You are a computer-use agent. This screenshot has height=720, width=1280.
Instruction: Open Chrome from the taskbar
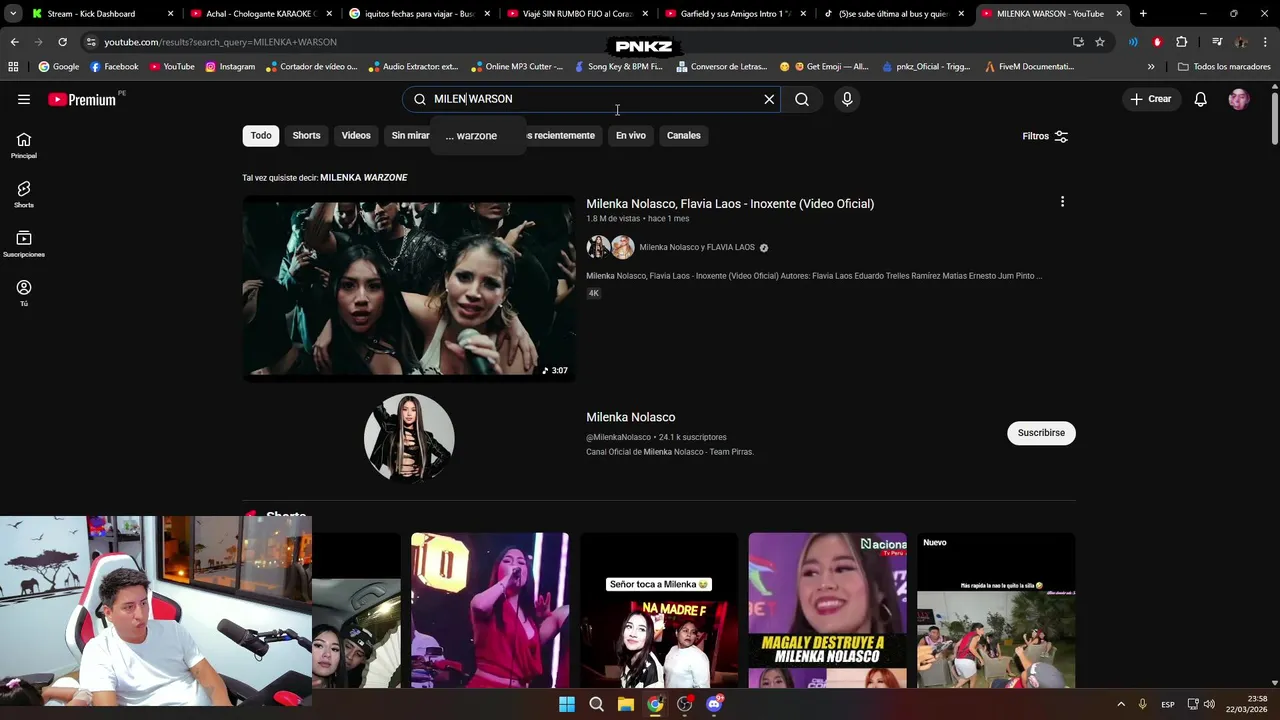click(655, 704)
